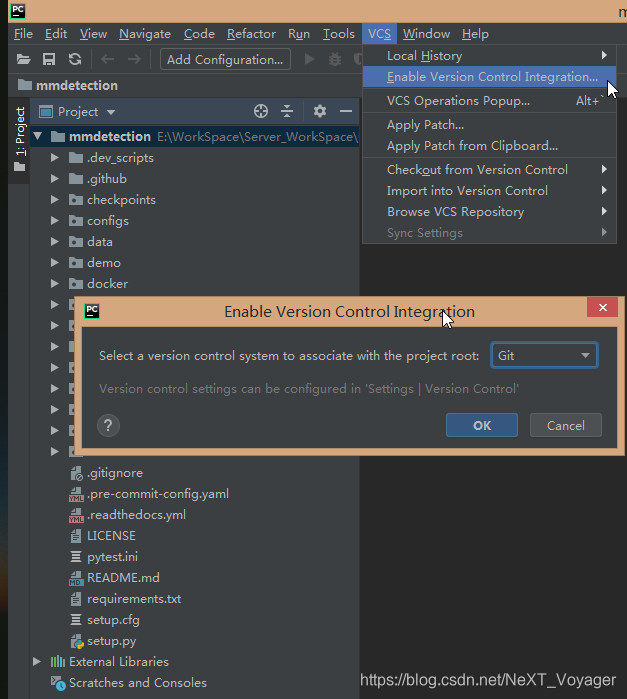
Task: Click the Forward navigation arrow
Action: tap(134, 59)
